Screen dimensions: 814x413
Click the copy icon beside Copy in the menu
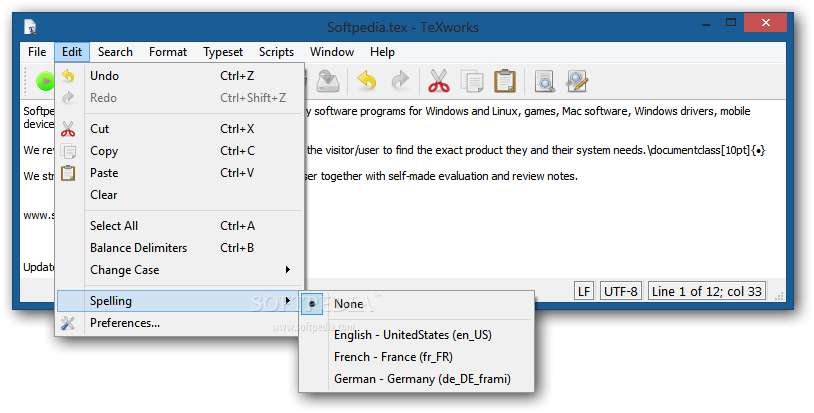68,151
